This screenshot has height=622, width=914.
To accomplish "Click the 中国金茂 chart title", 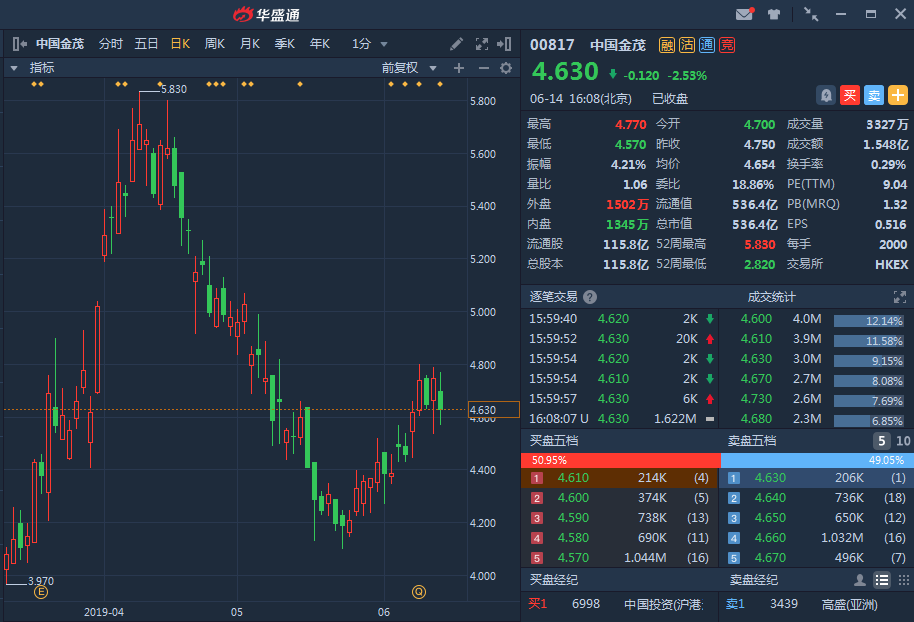I will [x=60, y=44].
